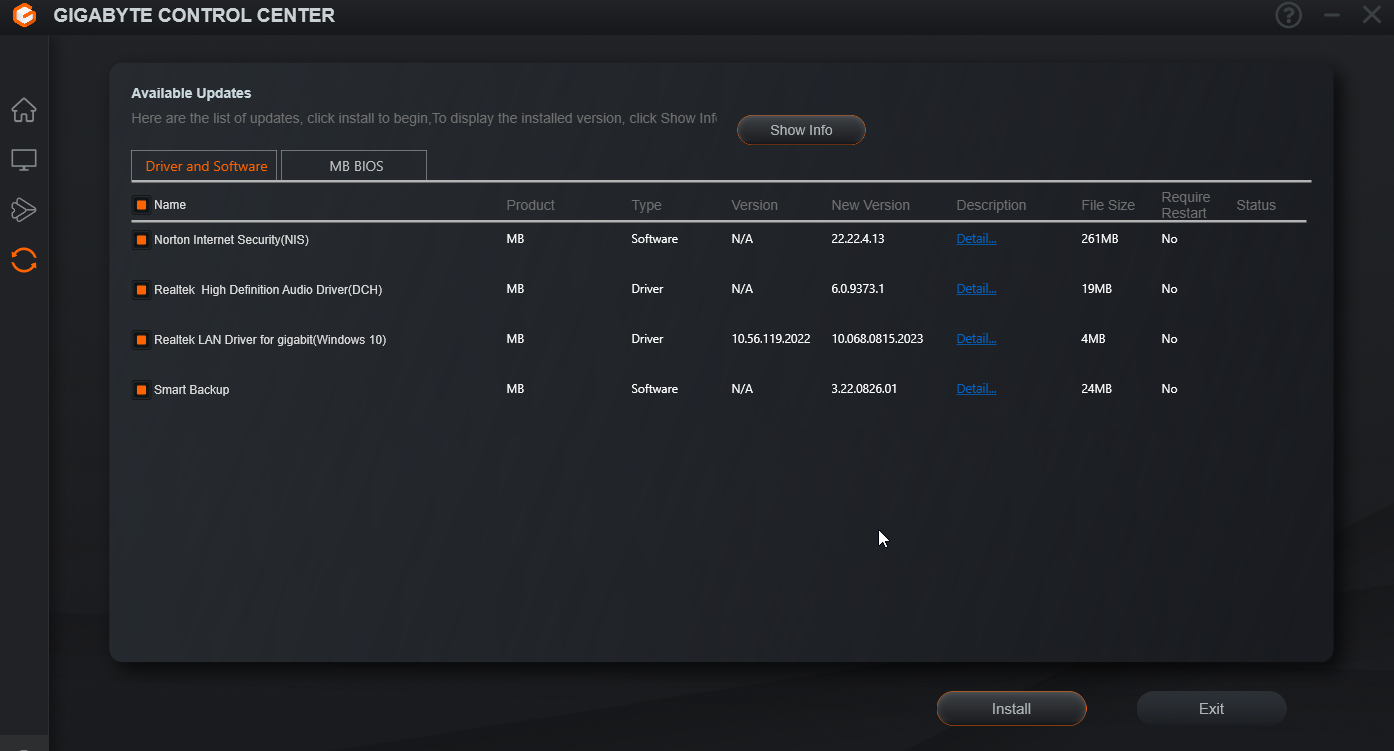This screenshot has width=1394, height=751.
Task: Open the help question mark icon
Action: coord(1289,15)
